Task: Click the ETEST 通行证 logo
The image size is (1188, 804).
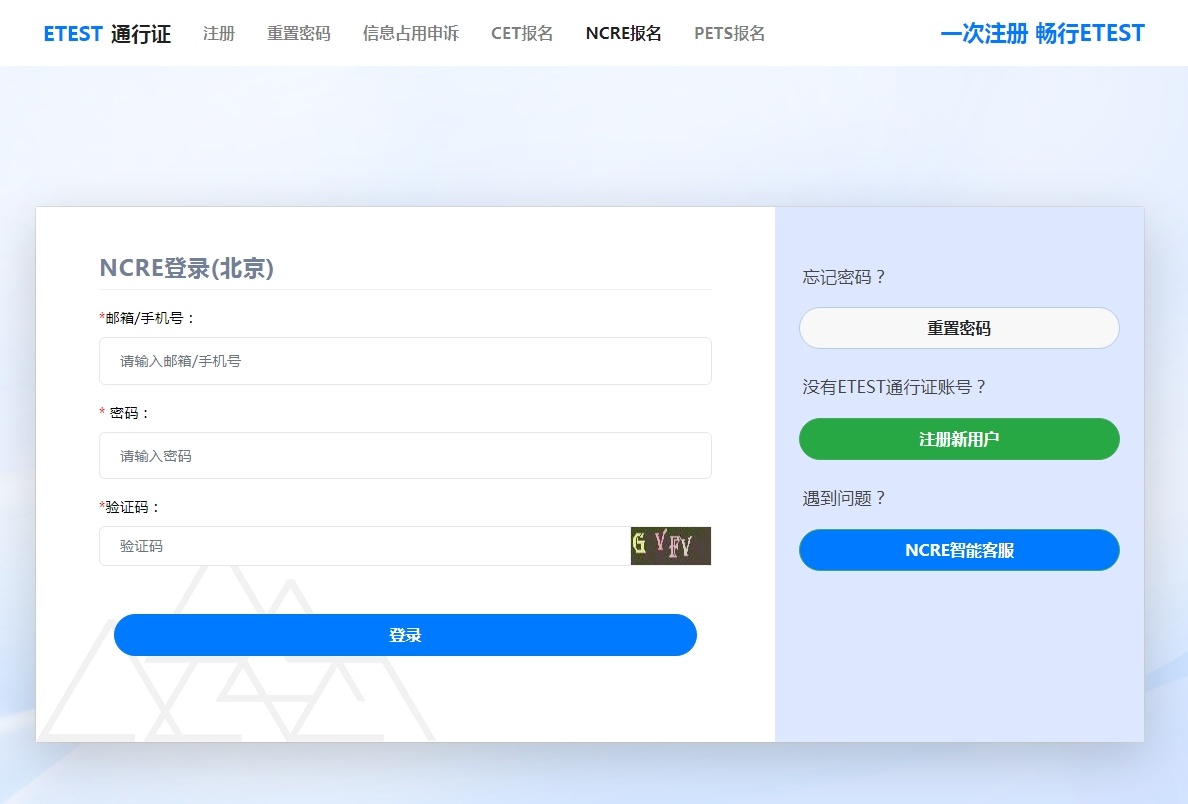Action: click(x=107, y=34)
